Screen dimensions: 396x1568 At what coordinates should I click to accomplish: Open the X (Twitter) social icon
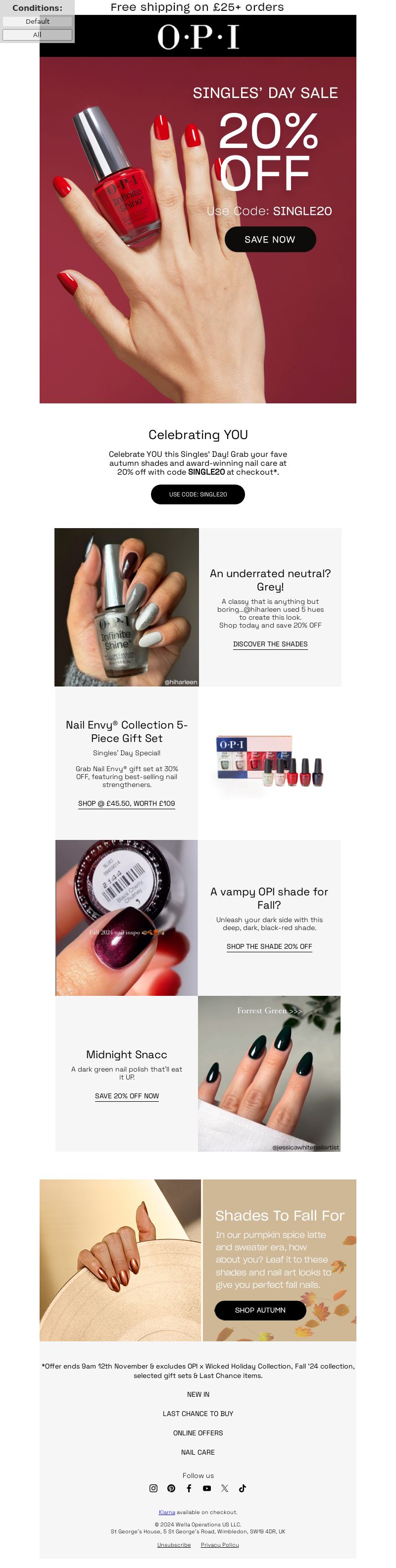[224, 1488]
